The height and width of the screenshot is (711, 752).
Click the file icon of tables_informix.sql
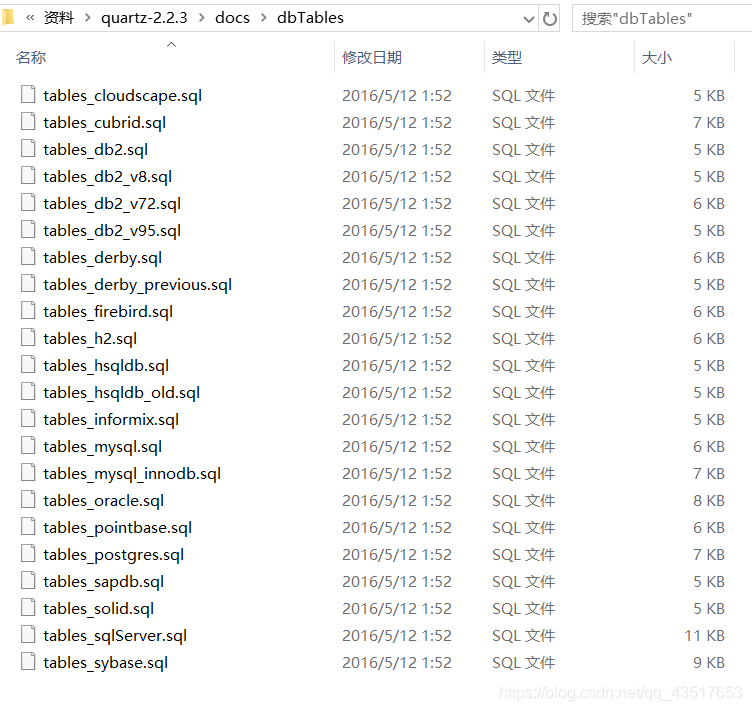point(28,419)
